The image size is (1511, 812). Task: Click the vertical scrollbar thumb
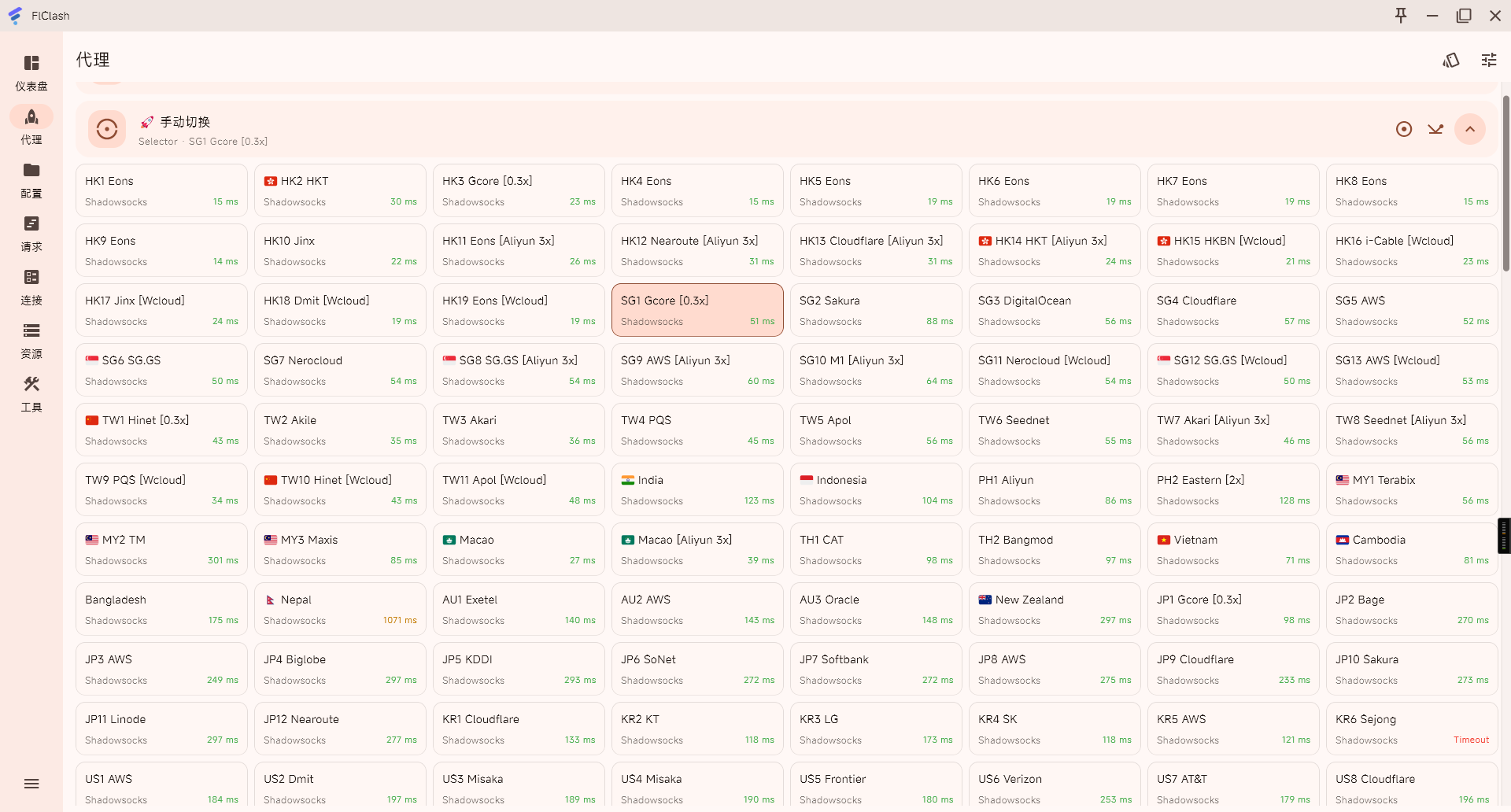click(1506, 183)
